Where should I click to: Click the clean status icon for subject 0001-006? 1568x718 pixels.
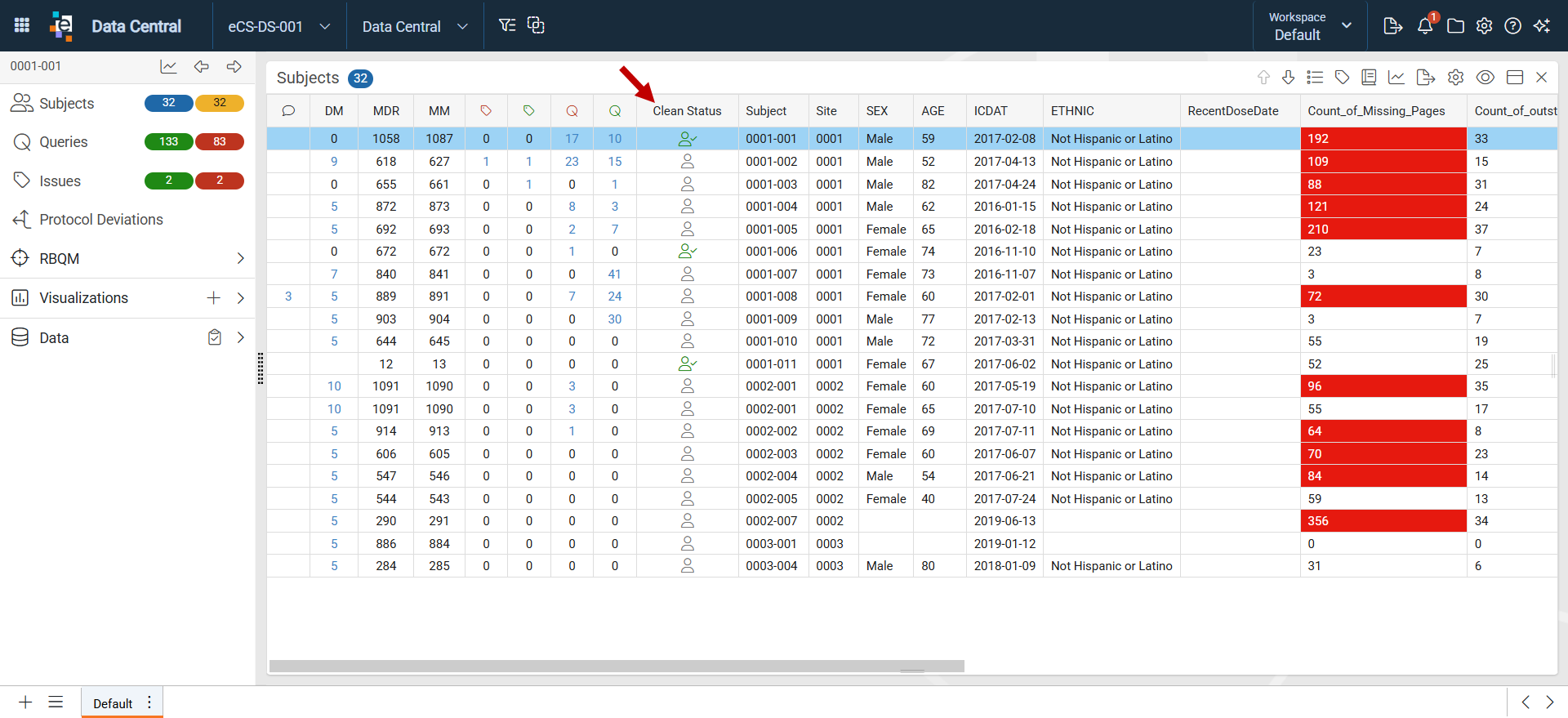point(688,252)
